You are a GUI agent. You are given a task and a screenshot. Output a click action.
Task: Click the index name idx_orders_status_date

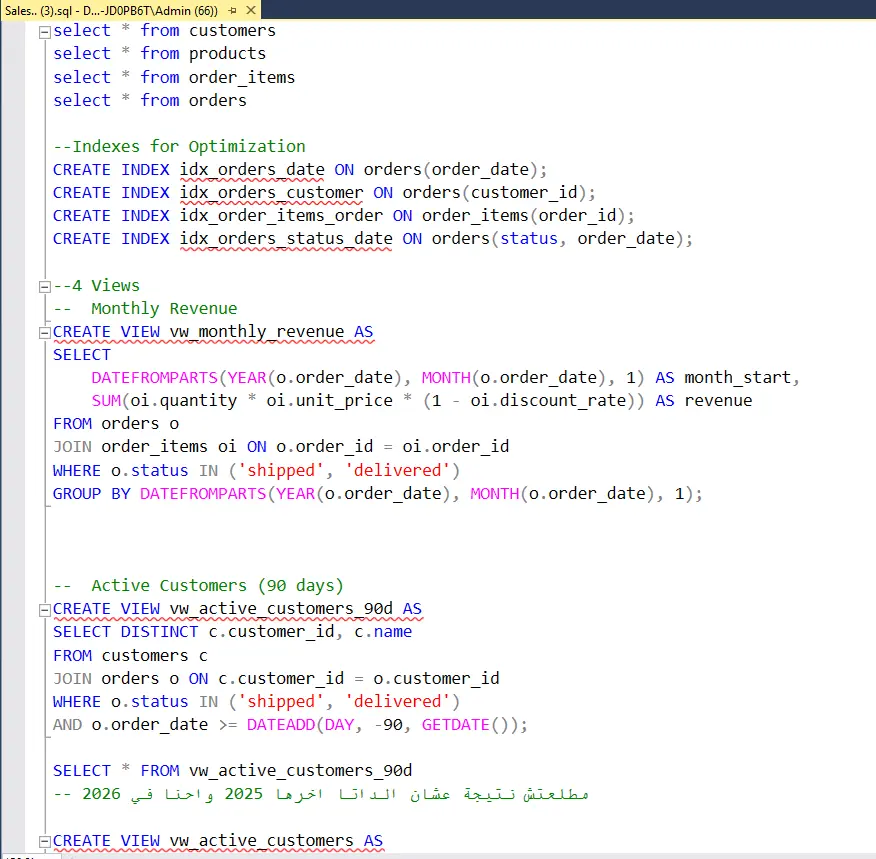point(286,239)
